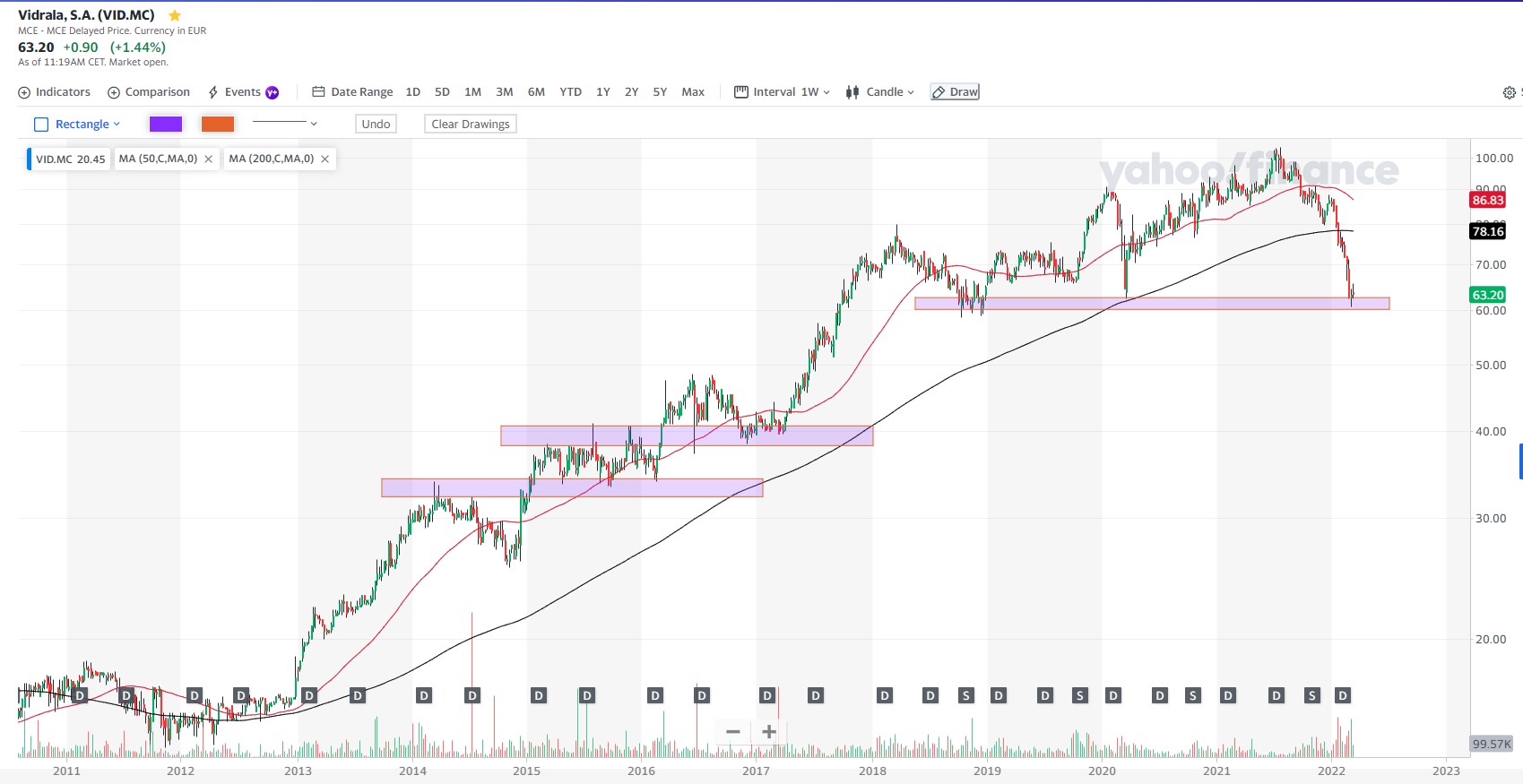This screenshot has height=784, width=1523.
Task: Click the yellow favorite star icon
Action: 175,15
